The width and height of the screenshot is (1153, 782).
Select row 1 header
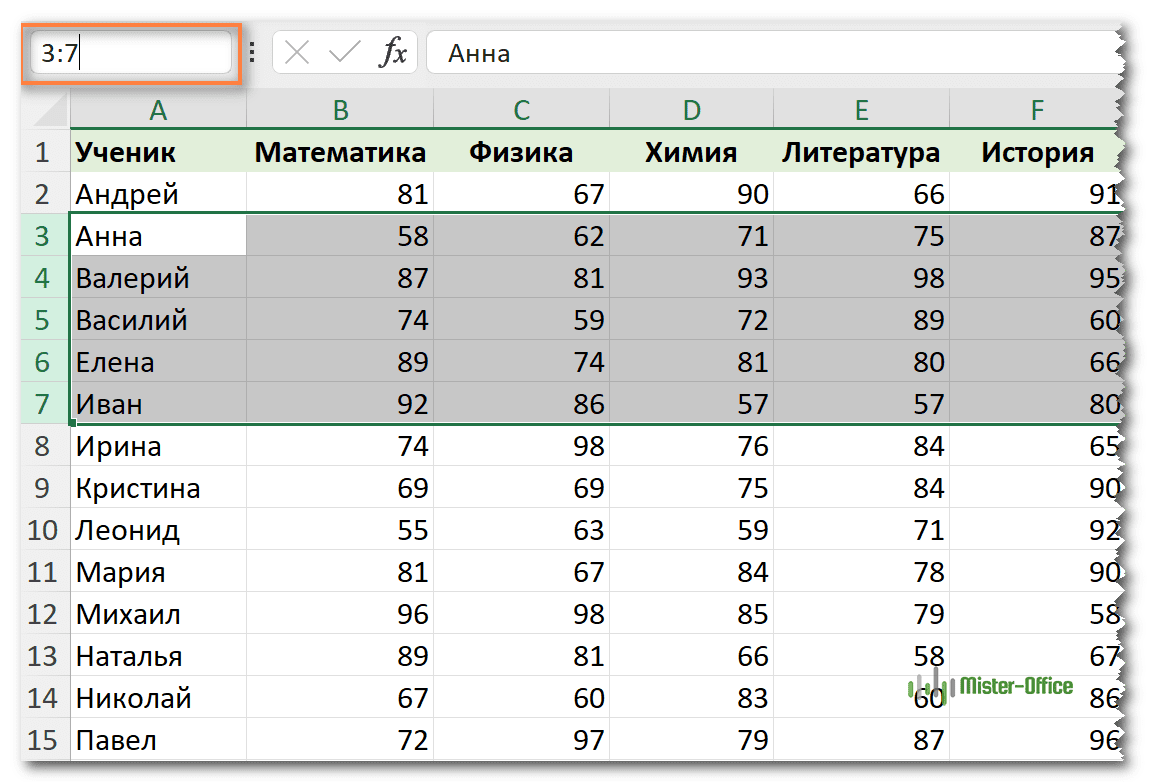(42, 152)
